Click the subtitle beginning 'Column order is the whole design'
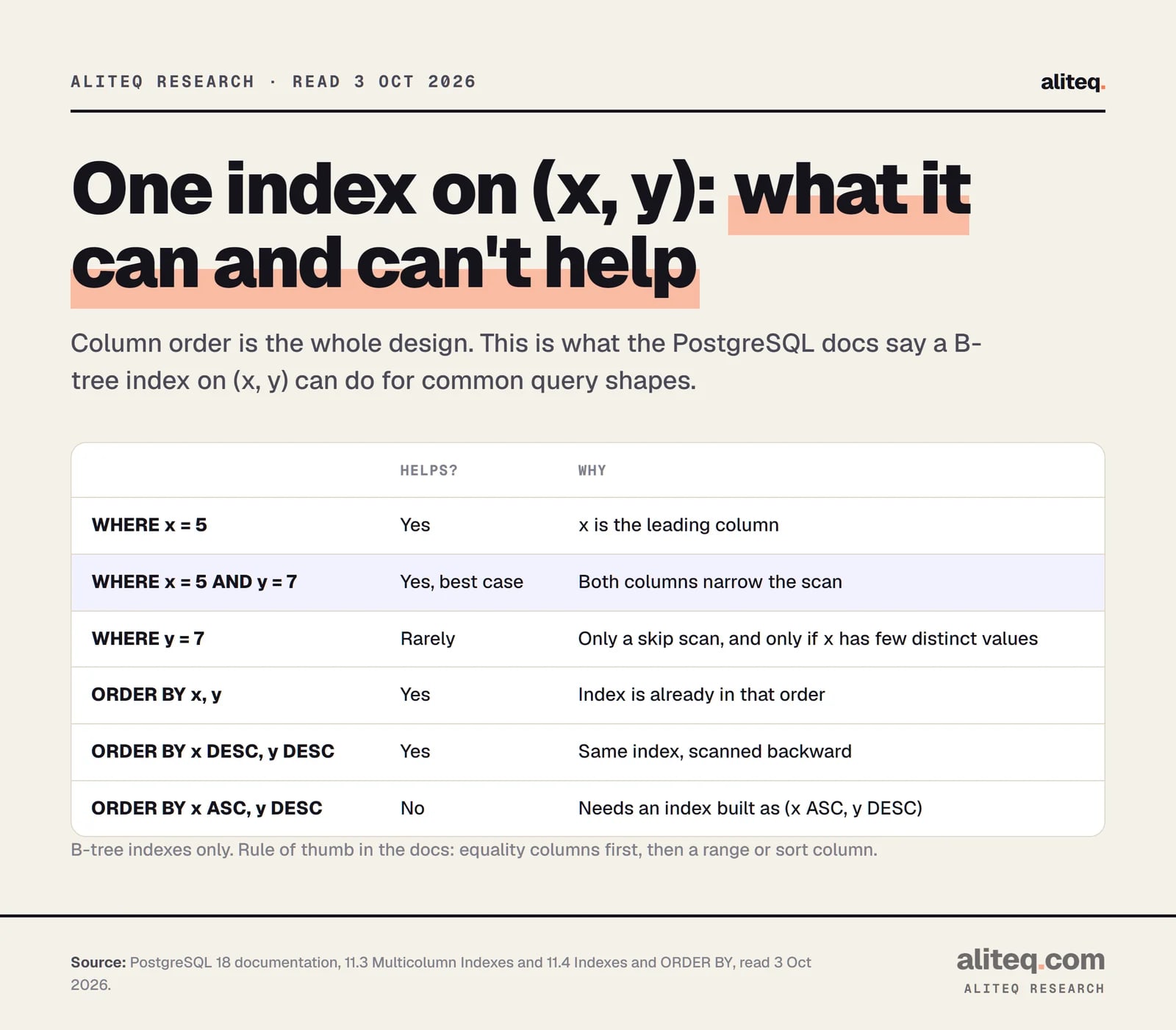Image resolution: width=1176 pixels, height=1030 pixels. tap(526, 362)
